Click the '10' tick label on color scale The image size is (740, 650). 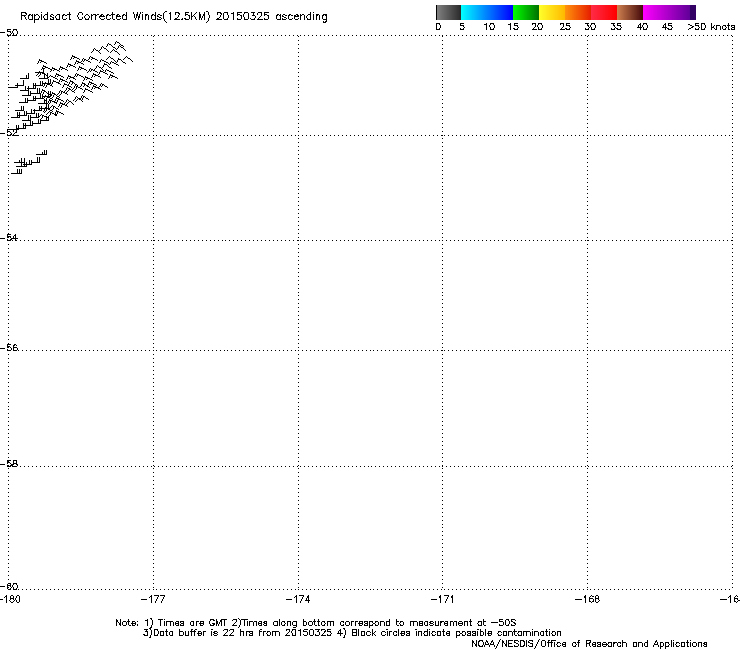coord(489,27)
